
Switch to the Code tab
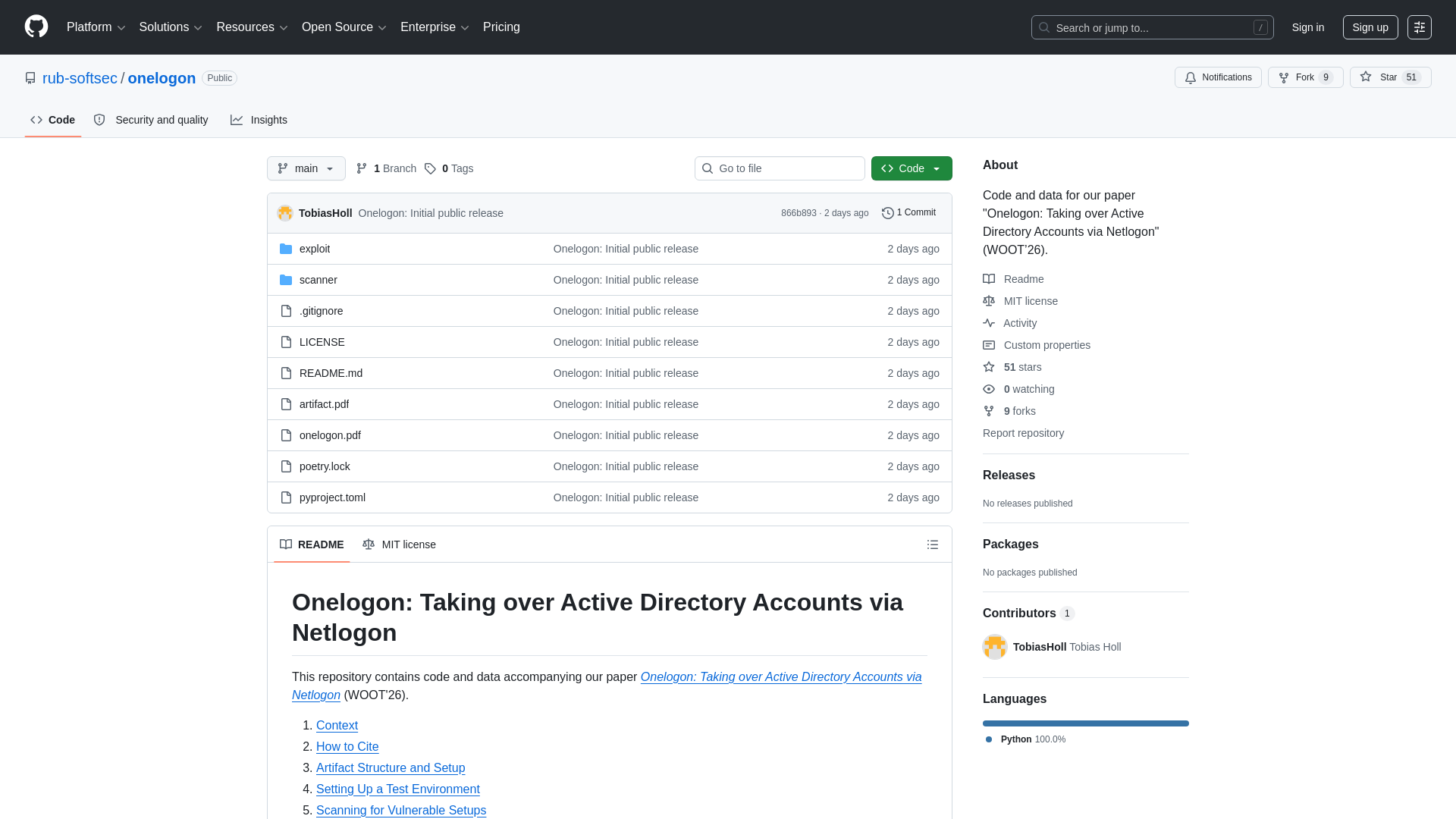point(53,120)
